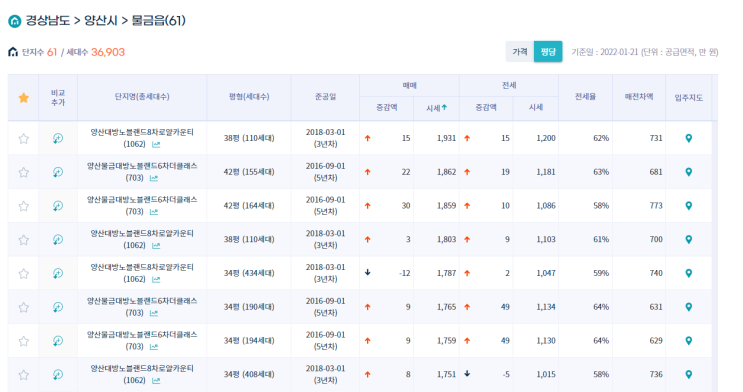The height and width of the screenshot is (392, 743).
Task: Select the -12 증감액 value
Action: pyautogui.click(x=405, y=273)
